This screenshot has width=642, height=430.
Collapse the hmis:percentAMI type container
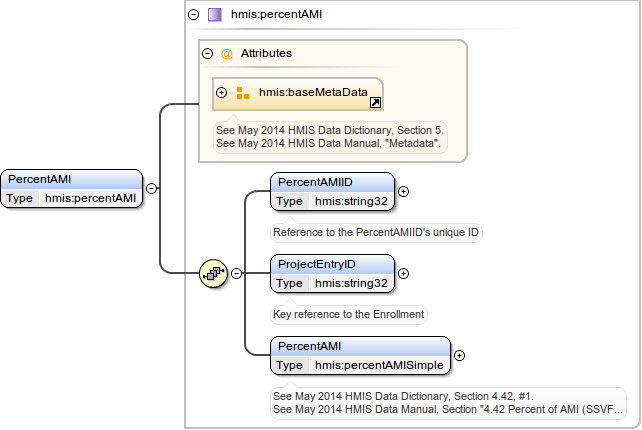[x=193, y=15]
